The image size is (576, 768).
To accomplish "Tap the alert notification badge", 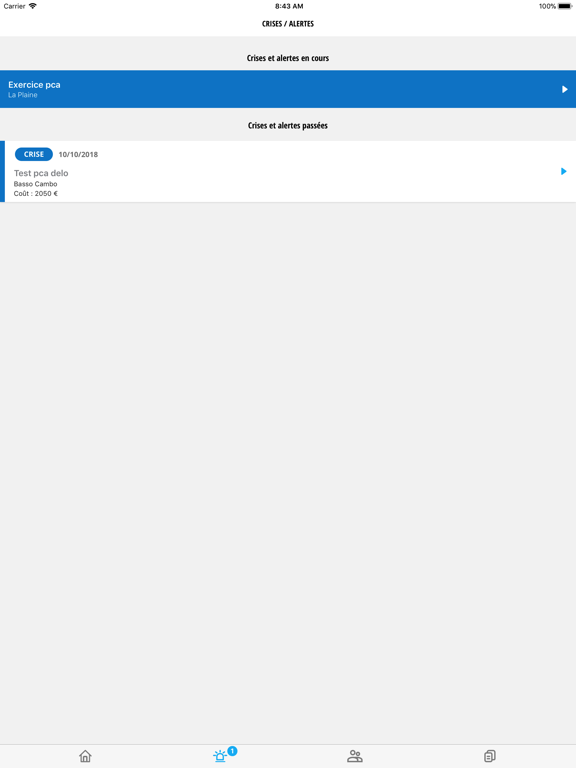I will coord(232,750).
